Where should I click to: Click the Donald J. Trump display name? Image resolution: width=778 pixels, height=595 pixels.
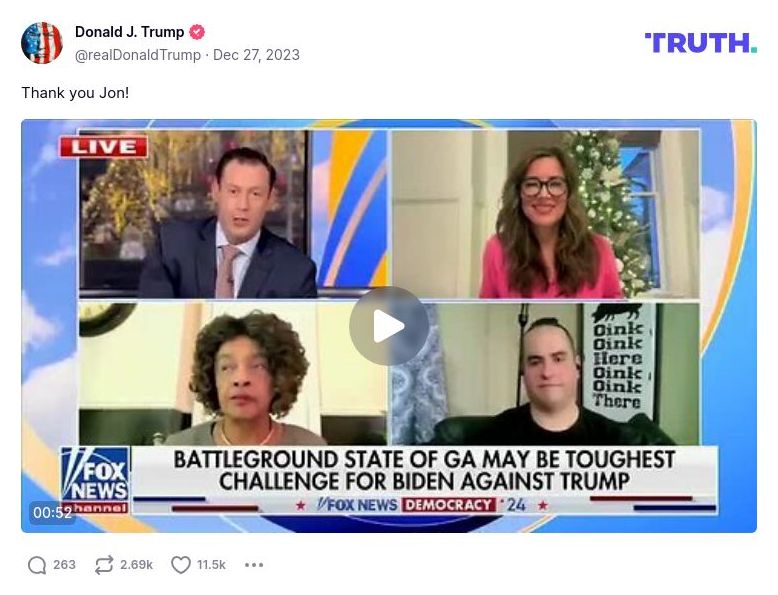[130, 32]
